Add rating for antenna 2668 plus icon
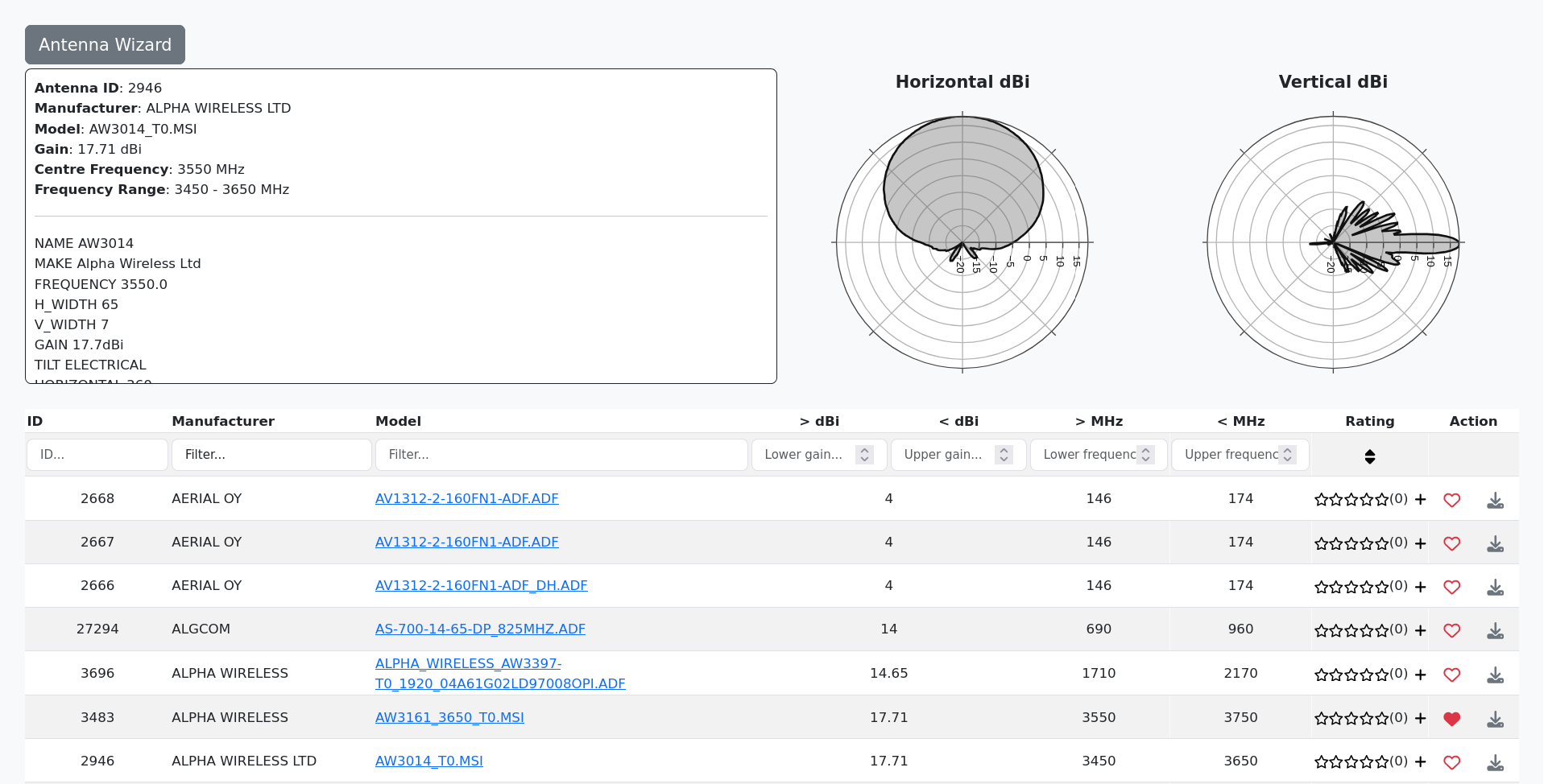 1421,499
